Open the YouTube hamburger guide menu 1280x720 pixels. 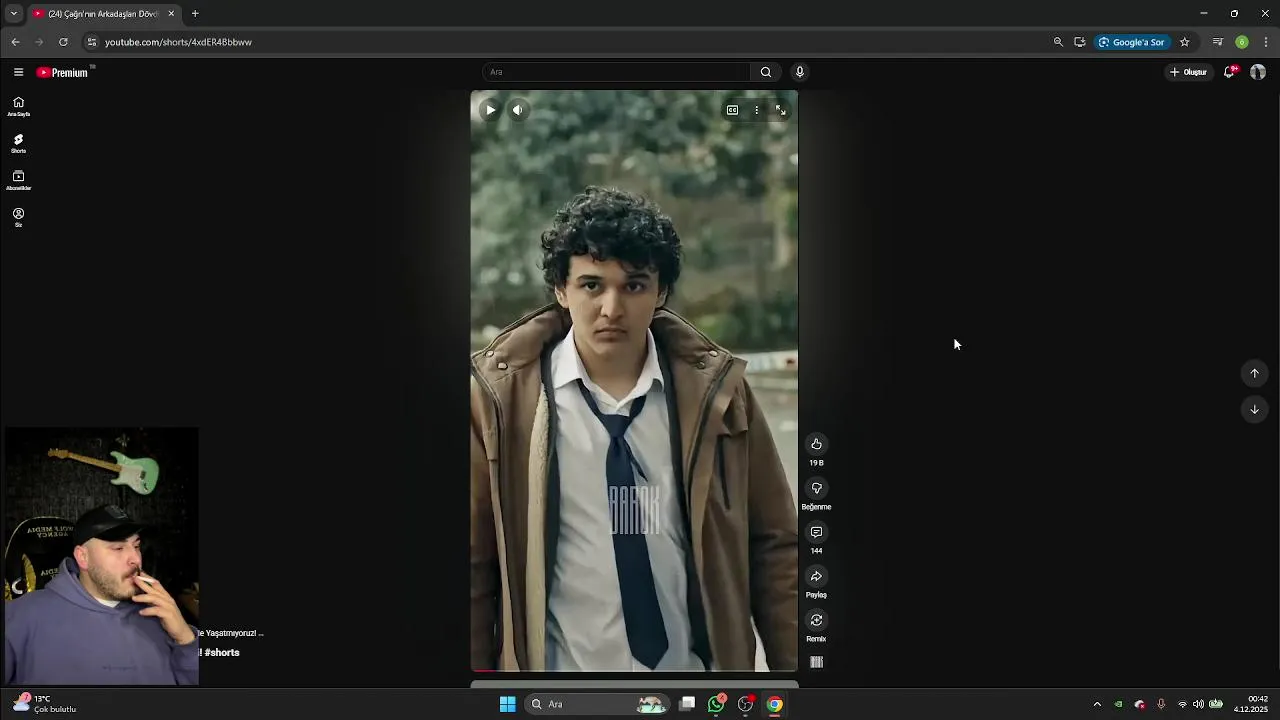(x=18, y=72)
